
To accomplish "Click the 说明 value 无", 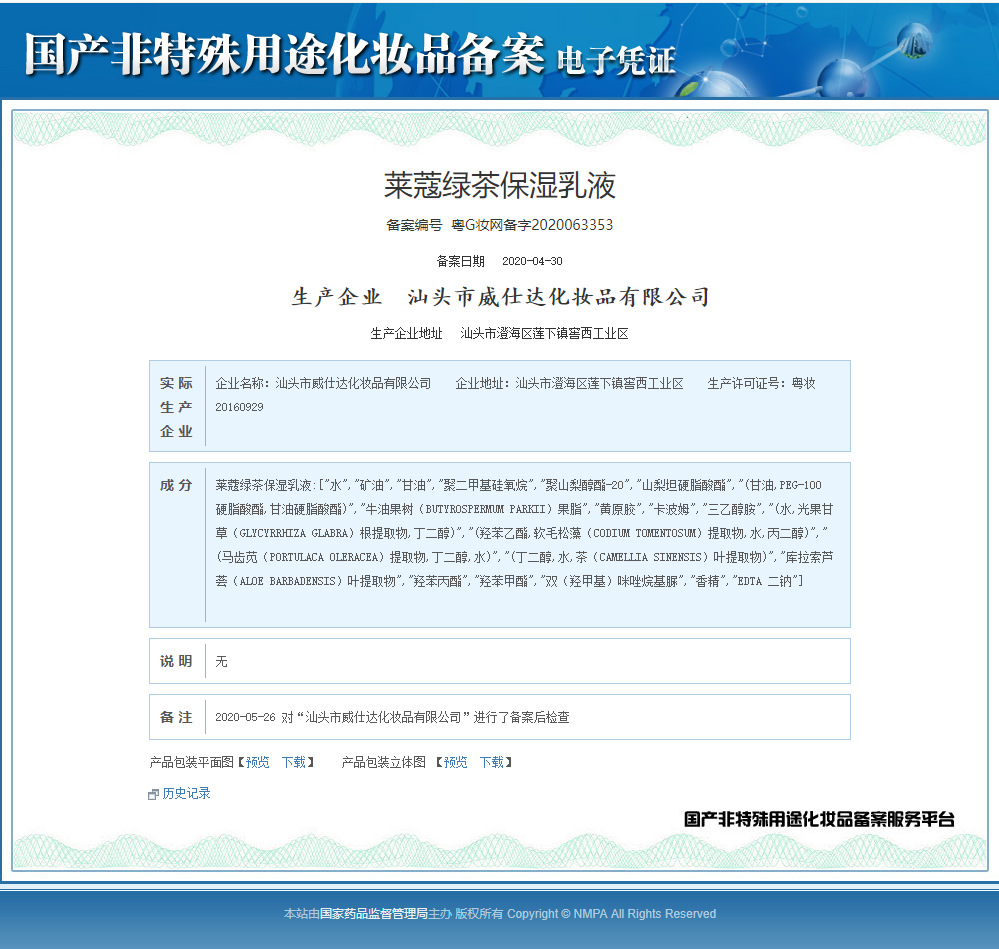I will click(x=221, y=661).
